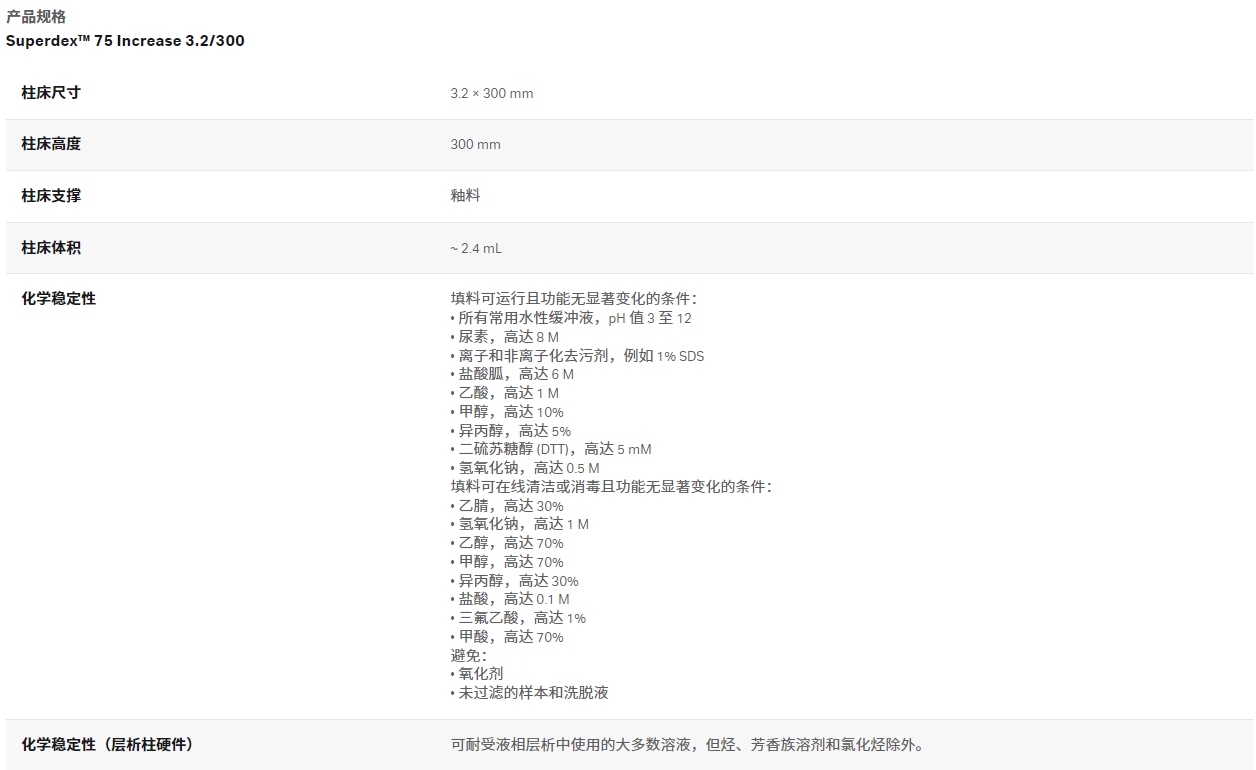Select the 柱床尺寸 row label
1256x770 pixels.
tap(50, 91)
